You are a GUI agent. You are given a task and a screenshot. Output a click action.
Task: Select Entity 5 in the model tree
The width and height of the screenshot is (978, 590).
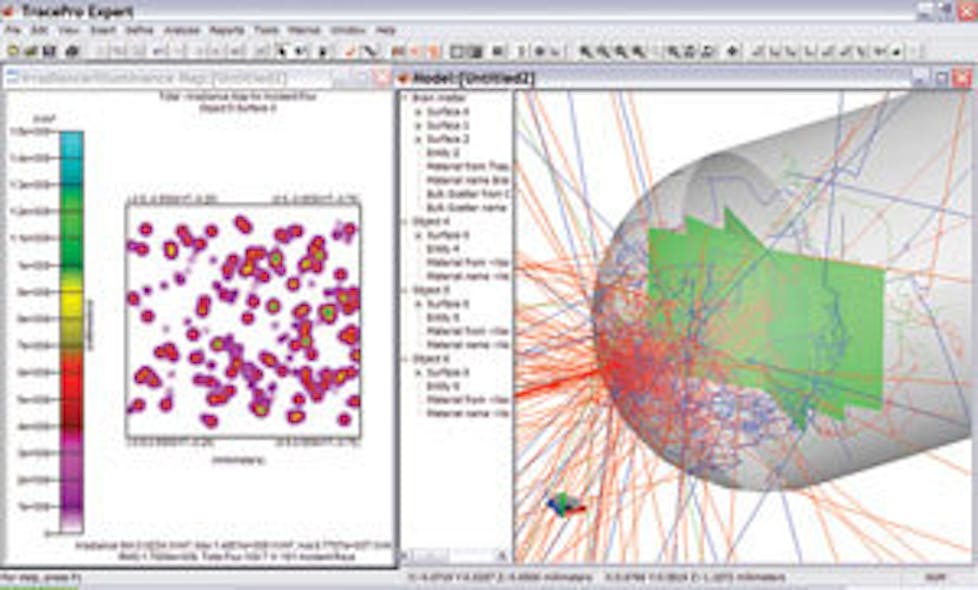pyautogui.click(x=443, y=317)
